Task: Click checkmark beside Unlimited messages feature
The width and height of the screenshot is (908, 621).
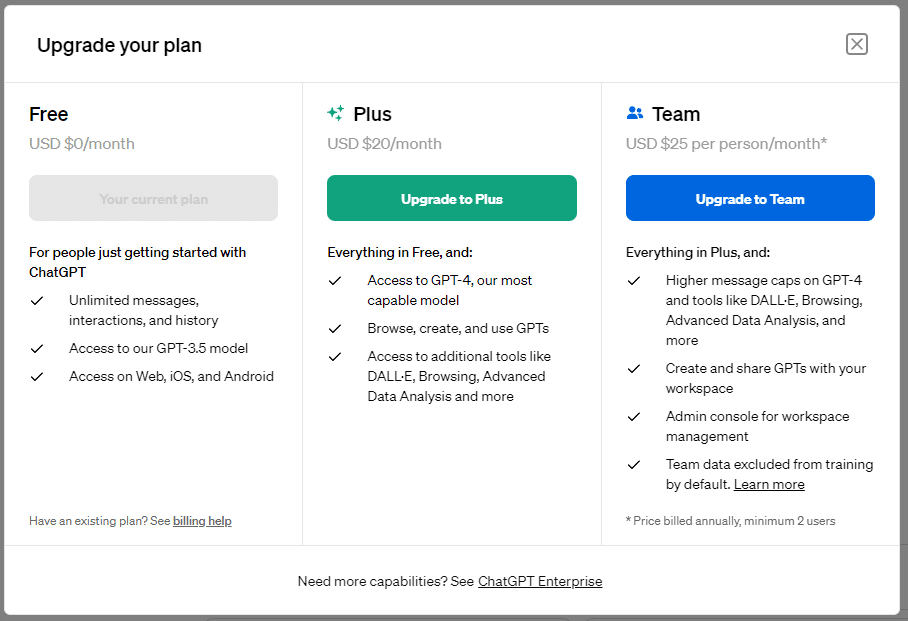Action: click(37, 301)
